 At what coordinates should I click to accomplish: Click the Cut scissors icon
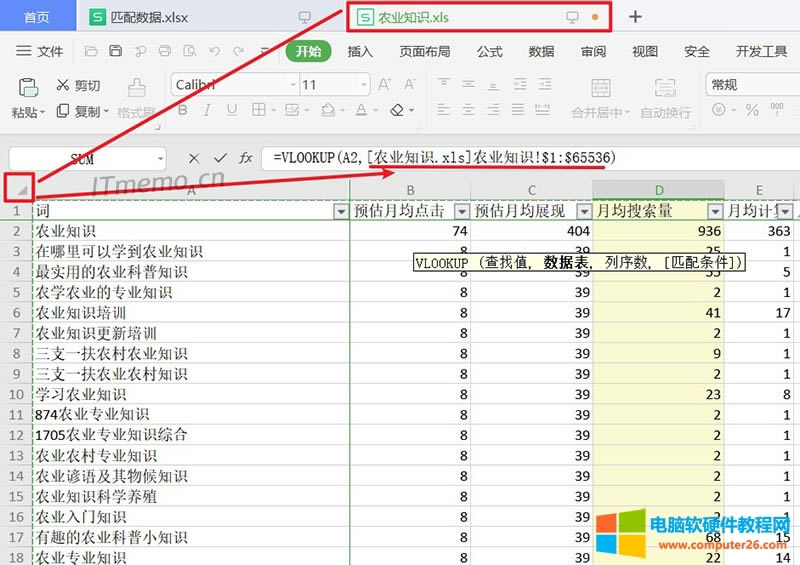64,86
